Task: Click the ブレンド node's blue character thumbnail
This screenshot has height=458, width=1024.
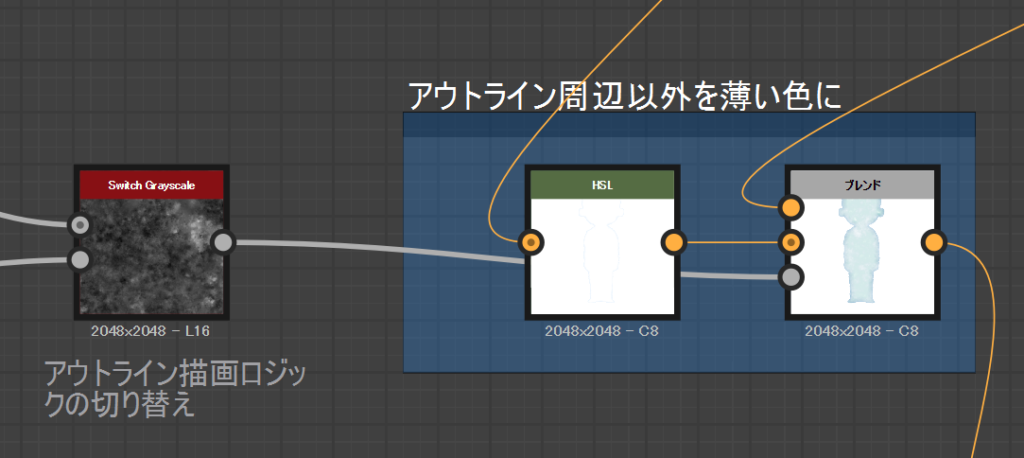Action: 861,255
